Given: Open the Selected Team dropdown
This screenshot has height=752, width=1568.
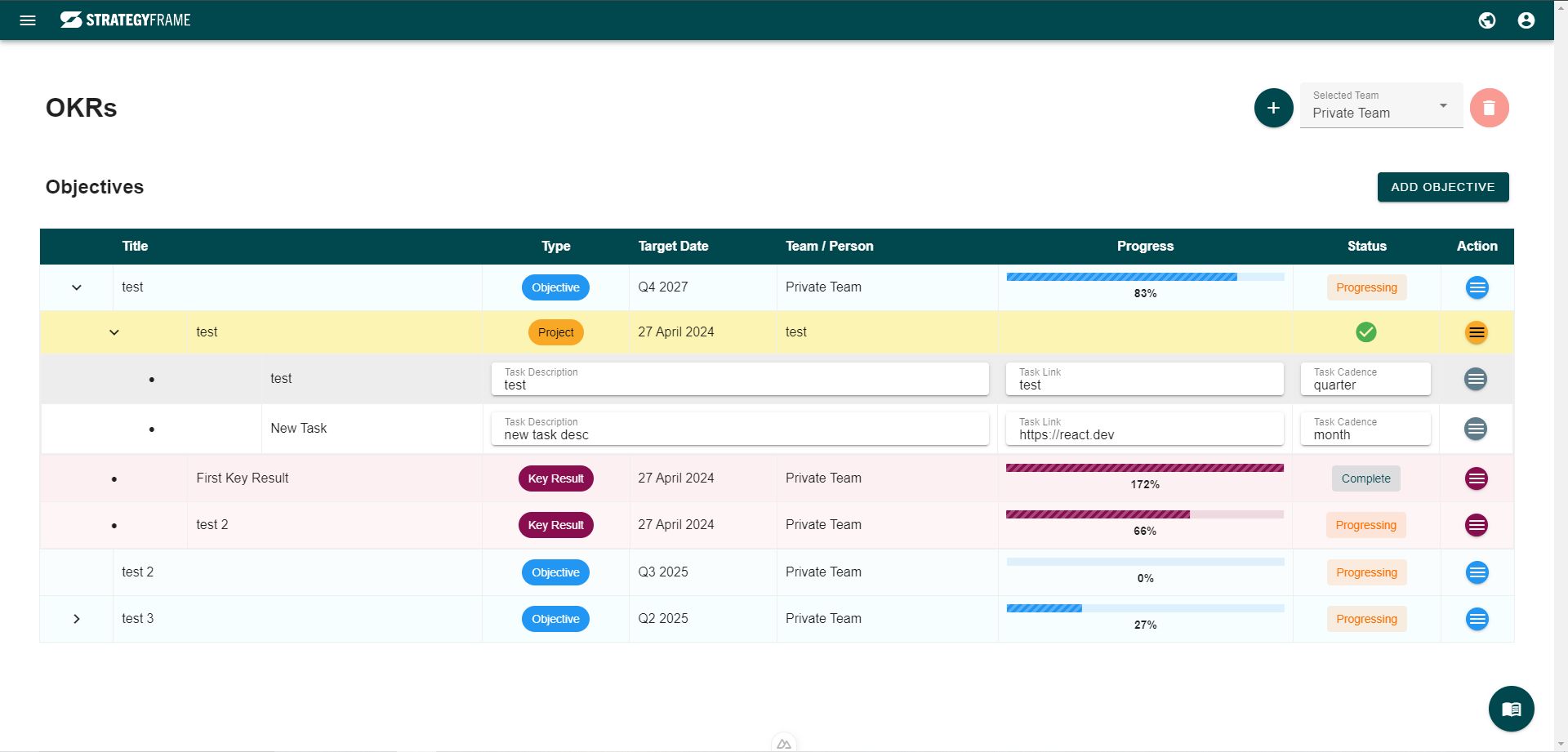Looking at the screenshot, I should tap(1381, 106).
